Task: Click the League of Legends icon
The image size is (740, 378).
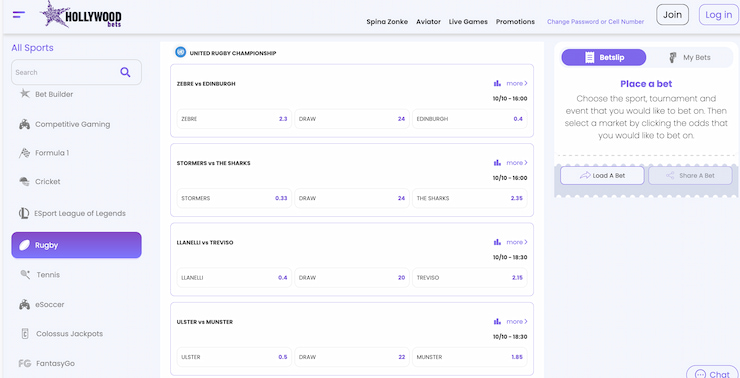Action: [24, 213]
